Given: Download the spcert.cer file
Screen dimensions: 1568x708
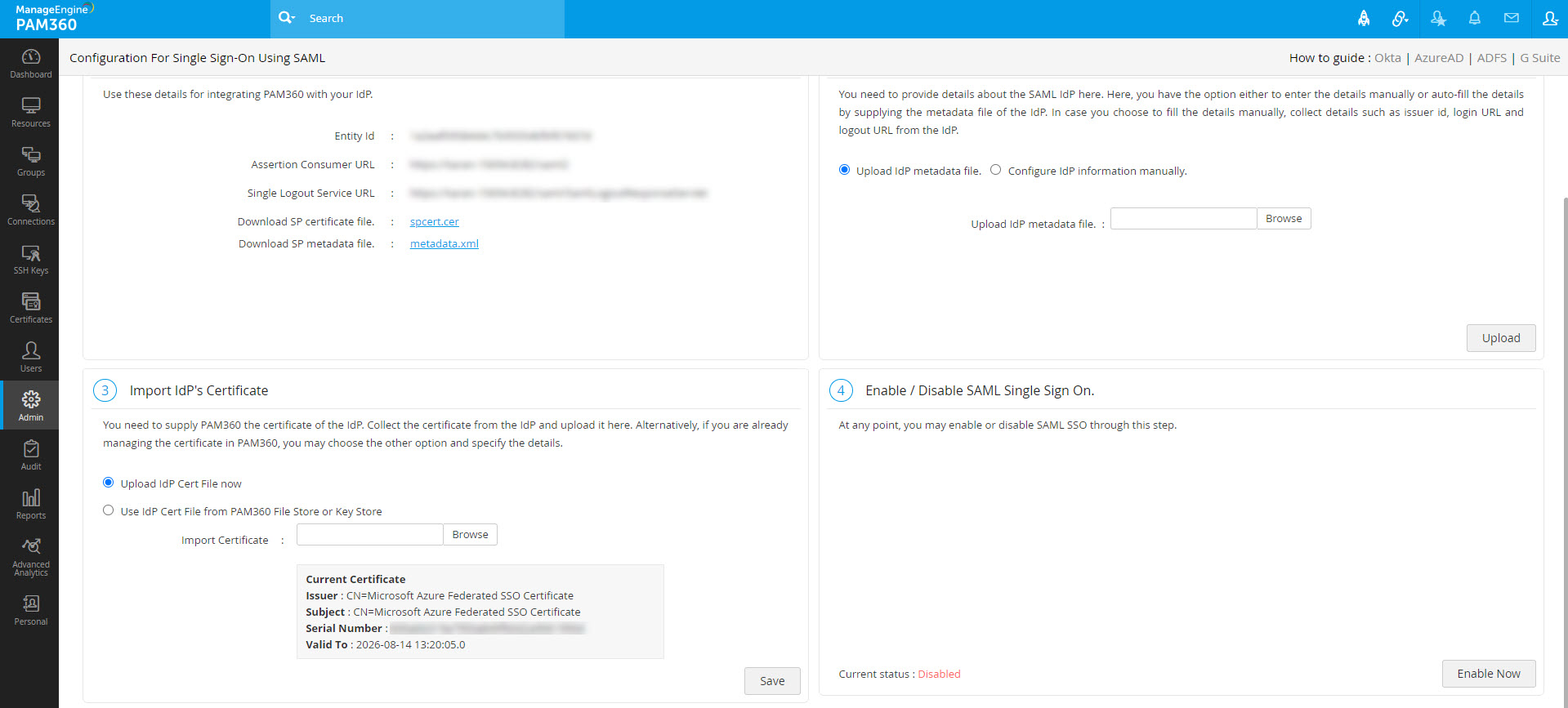Looking at the screenshot, I should pos(434,221).
